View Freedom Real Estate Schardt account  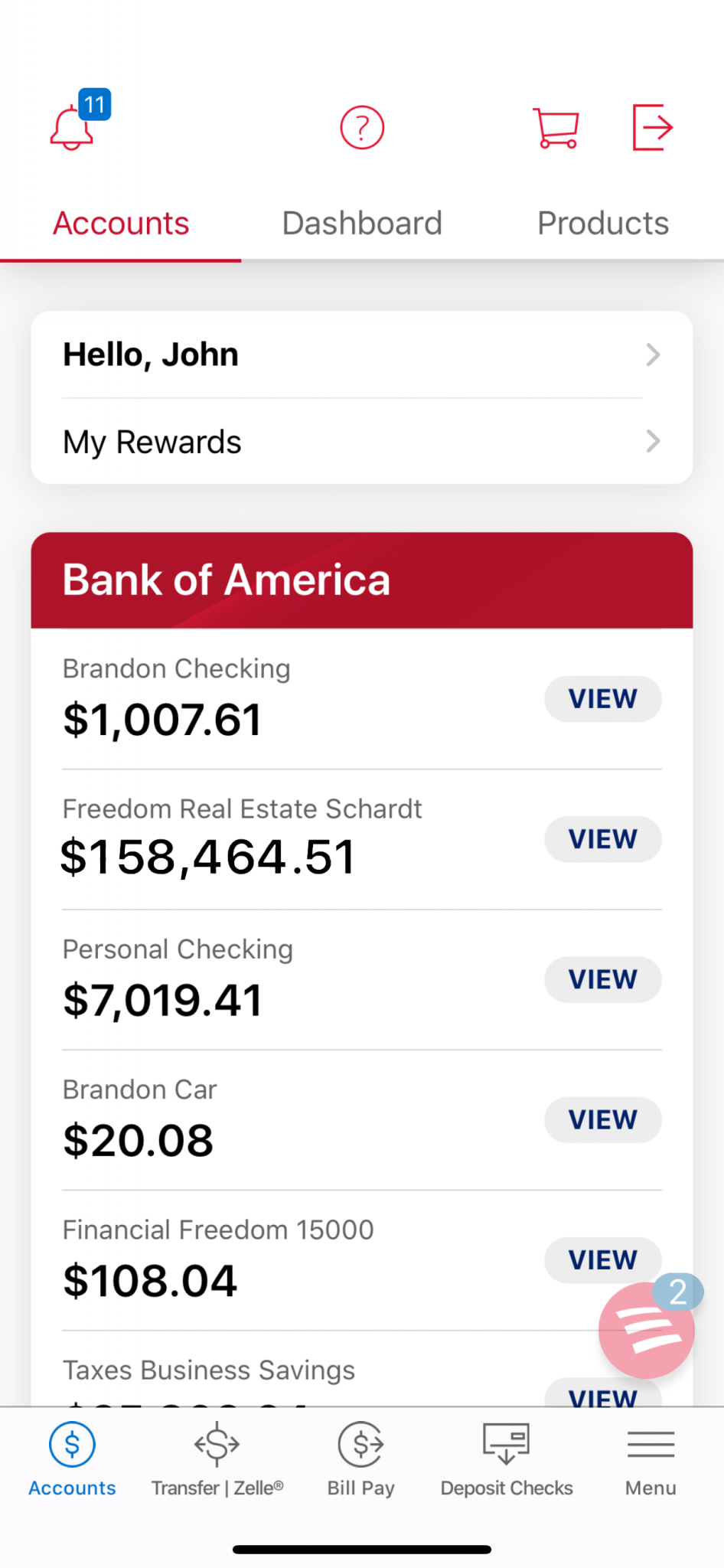click(602, 839)
